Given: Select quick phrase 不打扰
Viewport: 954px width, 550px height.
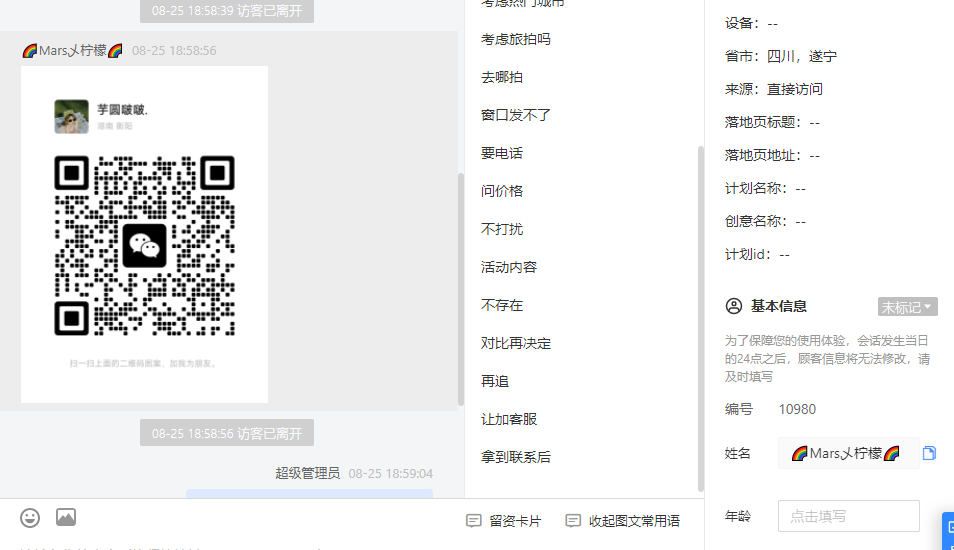Looking at the screenshot, I should pos(501,229).
